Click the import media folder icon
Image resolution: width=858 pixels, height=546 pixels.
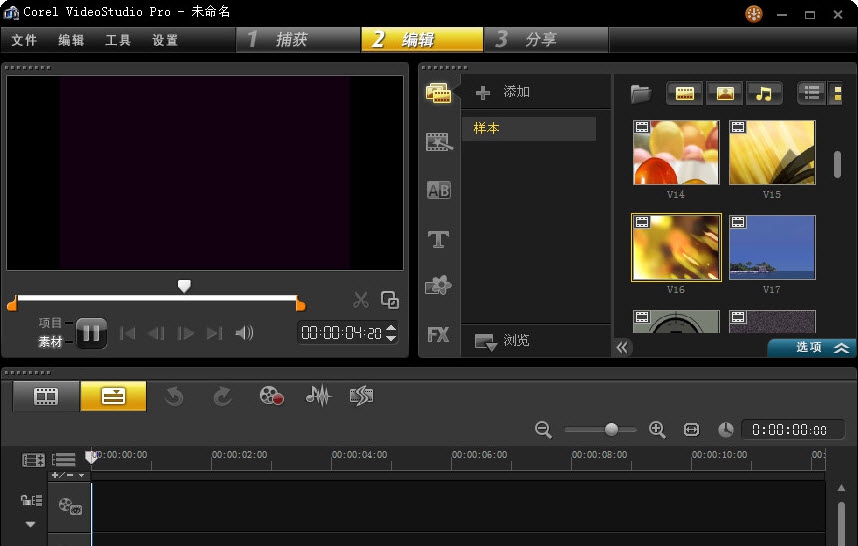click(641, 93)
